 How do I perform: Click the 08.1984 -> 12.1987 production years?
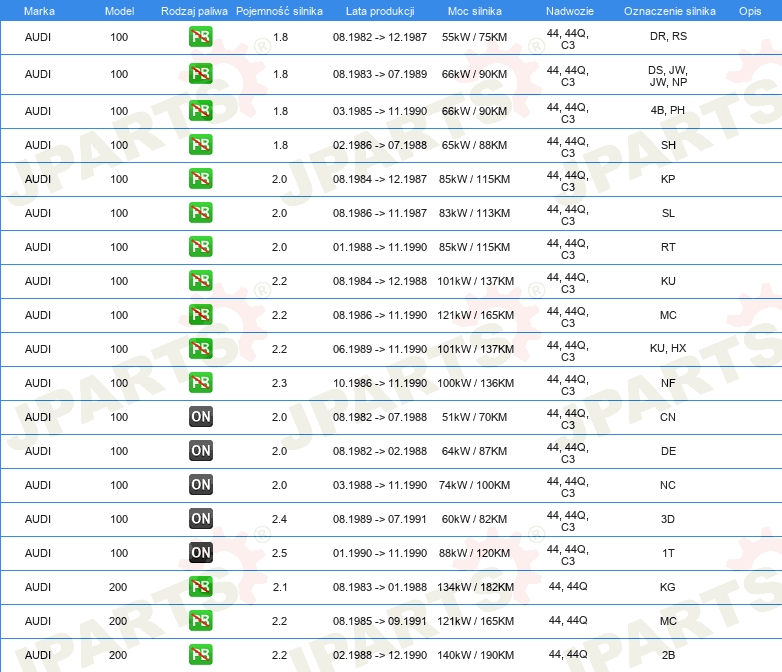click(380, 179)
